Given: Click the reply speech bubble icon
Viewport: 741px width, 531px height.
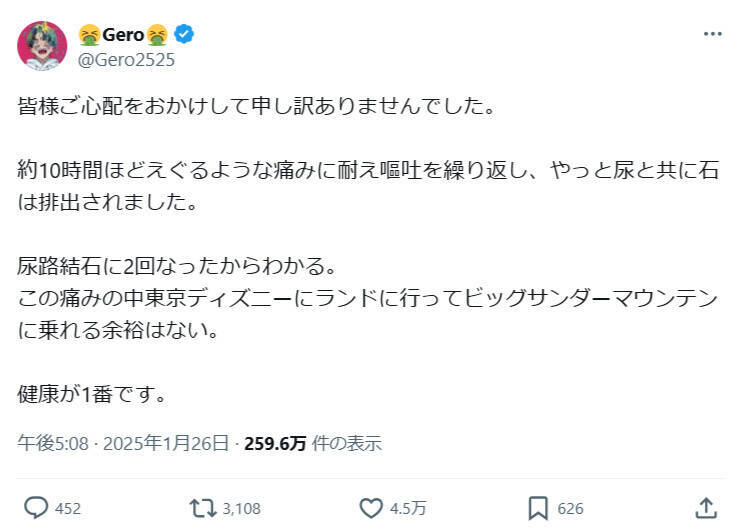Looking at the screenshot, I should 35,508.
